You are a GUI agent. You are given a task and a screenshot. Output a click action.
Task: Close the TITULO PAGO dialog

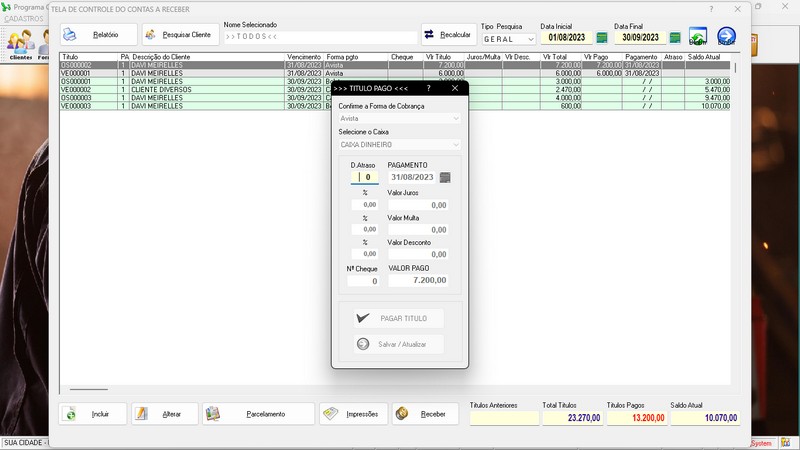click(455, 88)
